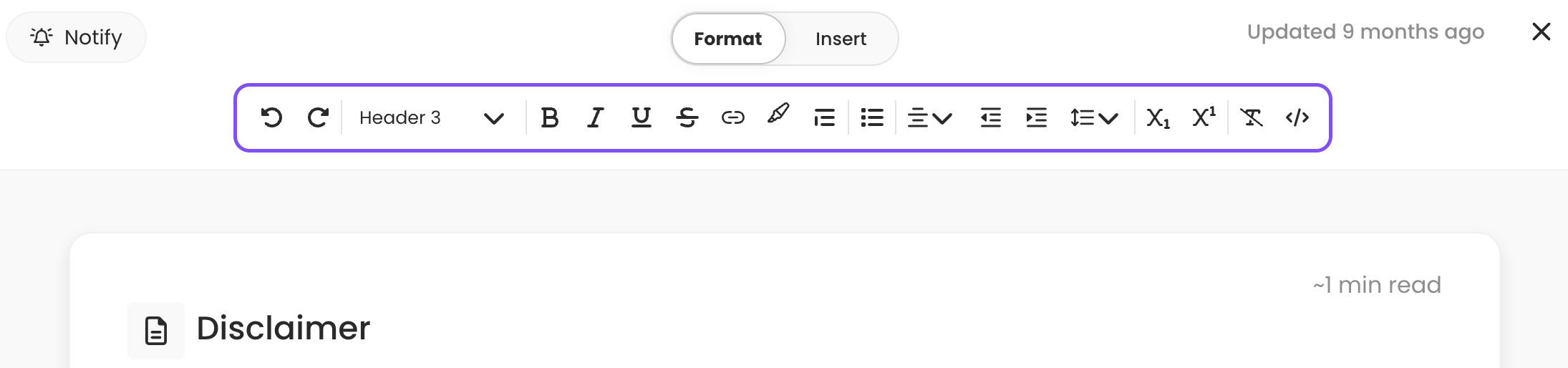Image resolution: width=1568 pixels, height=368 pixels.
Task: Open the code view icon
Action: (x=1297, y=117)
